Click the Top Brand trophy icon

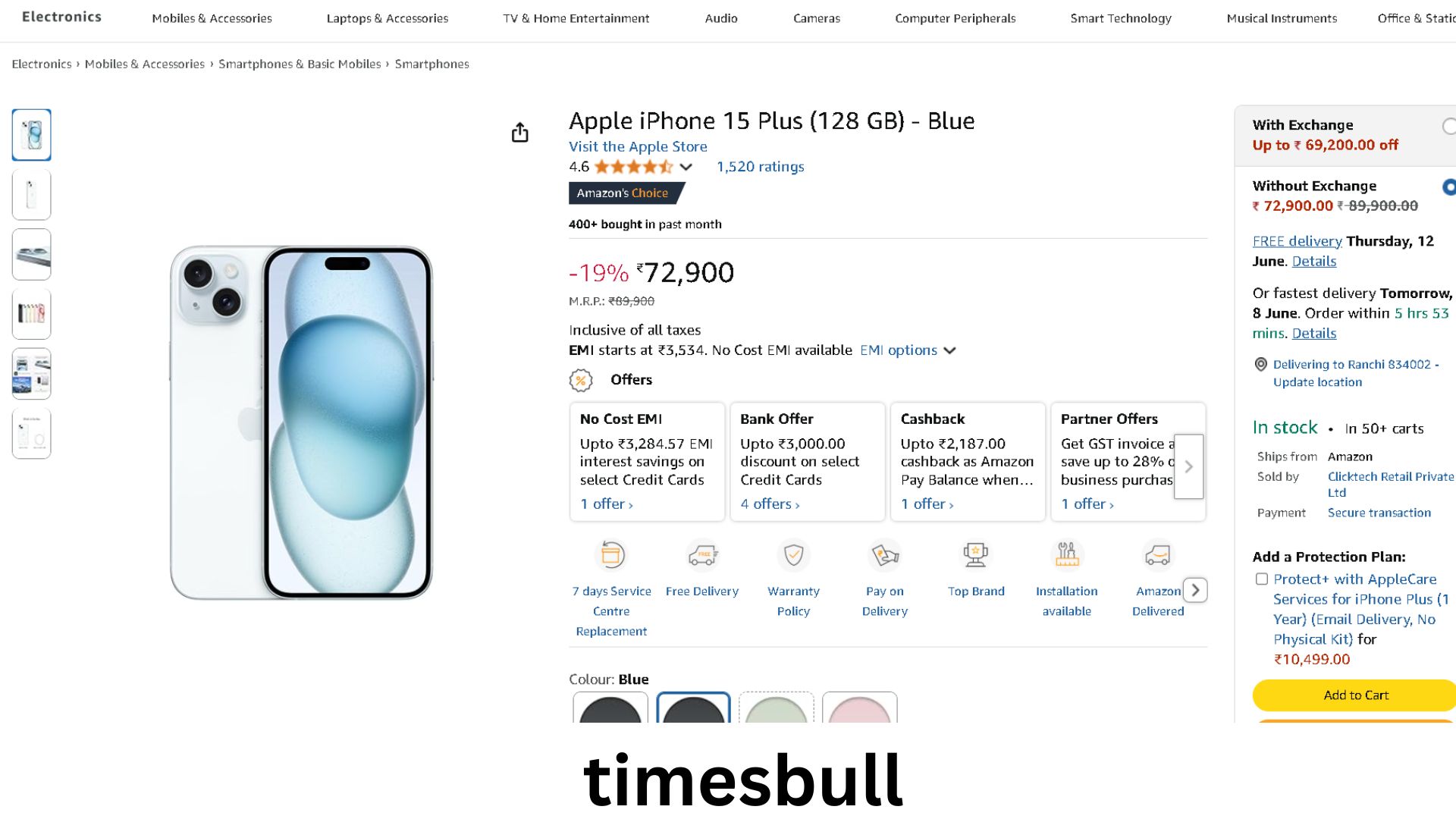pos(975,555)
